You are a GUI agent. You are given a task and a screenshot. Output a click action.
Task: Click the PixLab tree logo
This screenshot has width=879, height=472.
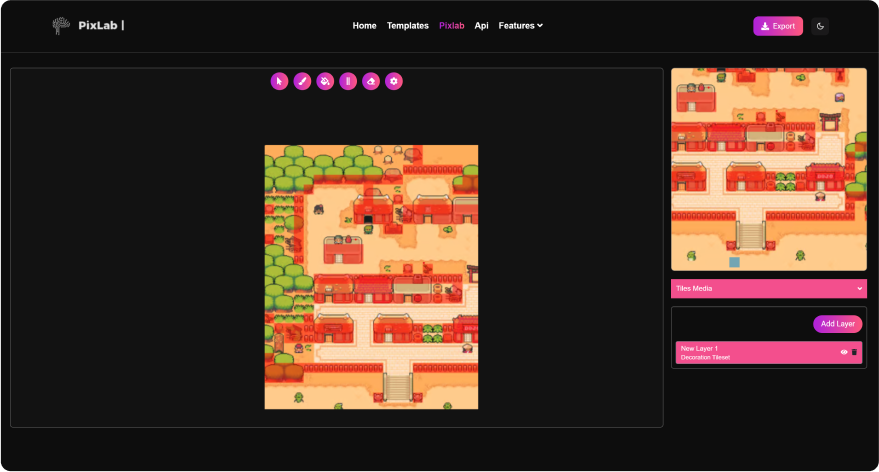[62, 26]
